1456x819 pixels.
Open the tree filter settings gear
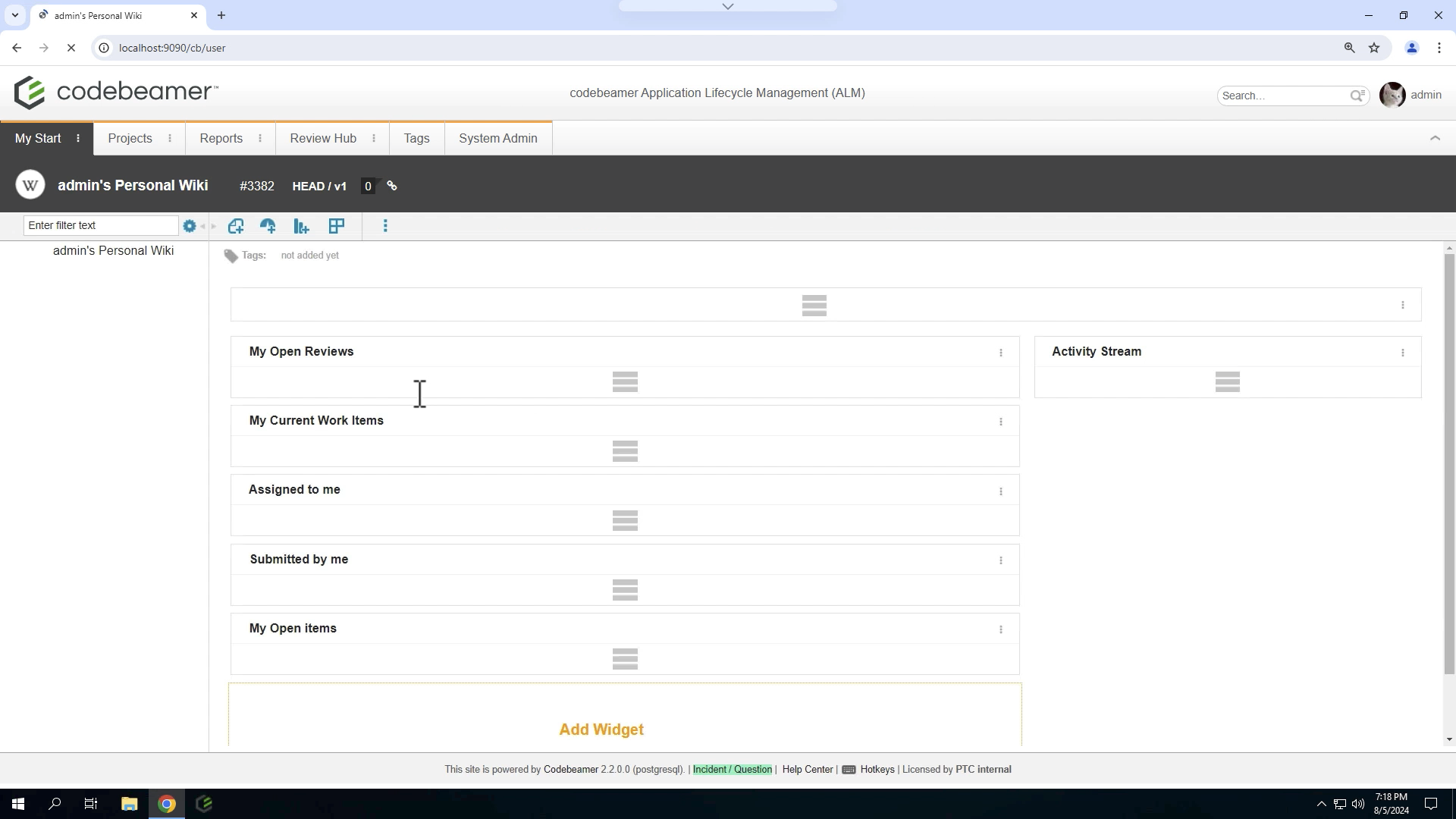[x=190, y=226]
